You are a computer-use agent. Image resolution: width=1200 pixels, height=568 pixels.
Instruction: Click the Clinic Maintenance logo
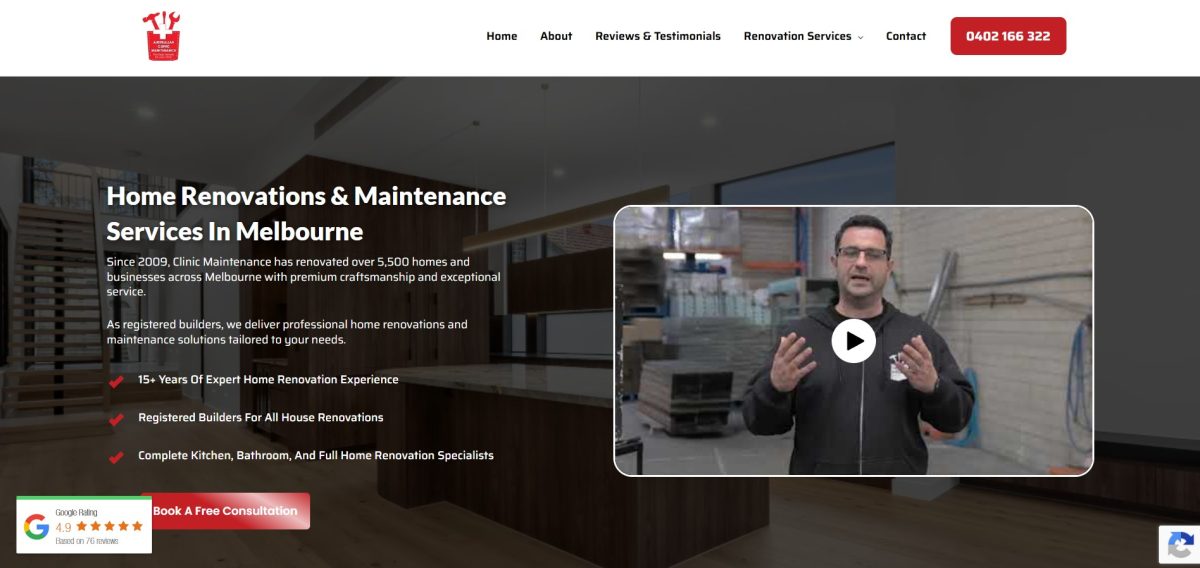click(x=162, y=36)
